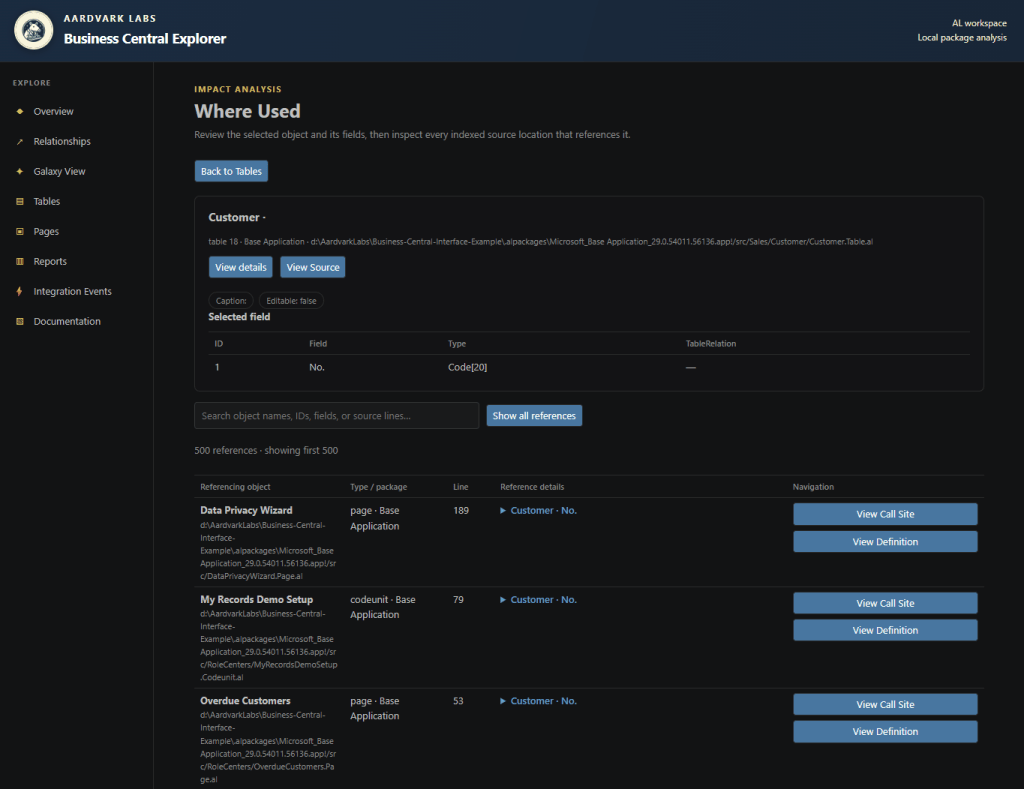Click the TableRelation column header

coord(711,344)
